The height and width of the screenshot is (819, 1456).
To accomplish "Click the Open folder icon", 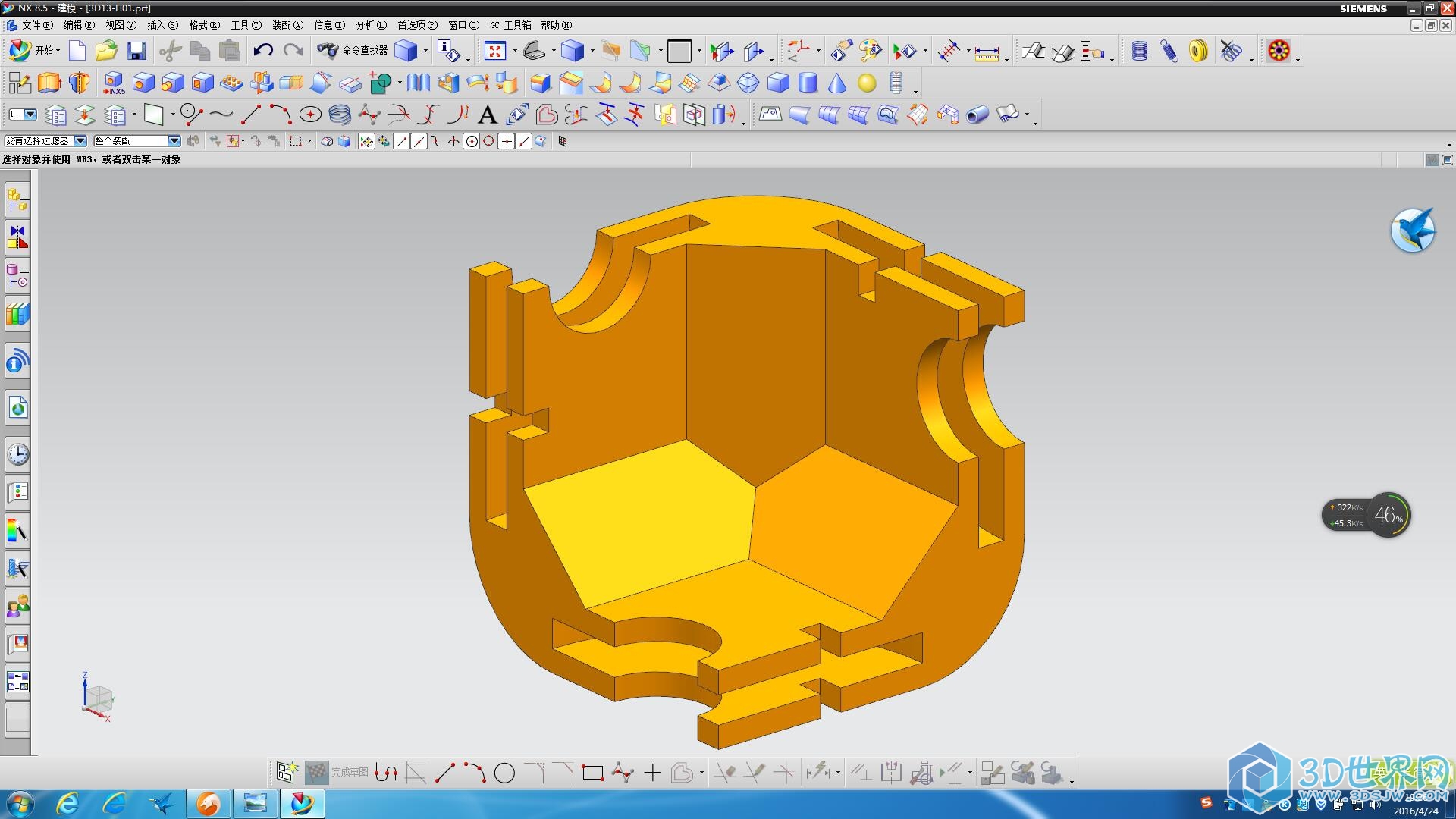I will pos(106,51).
